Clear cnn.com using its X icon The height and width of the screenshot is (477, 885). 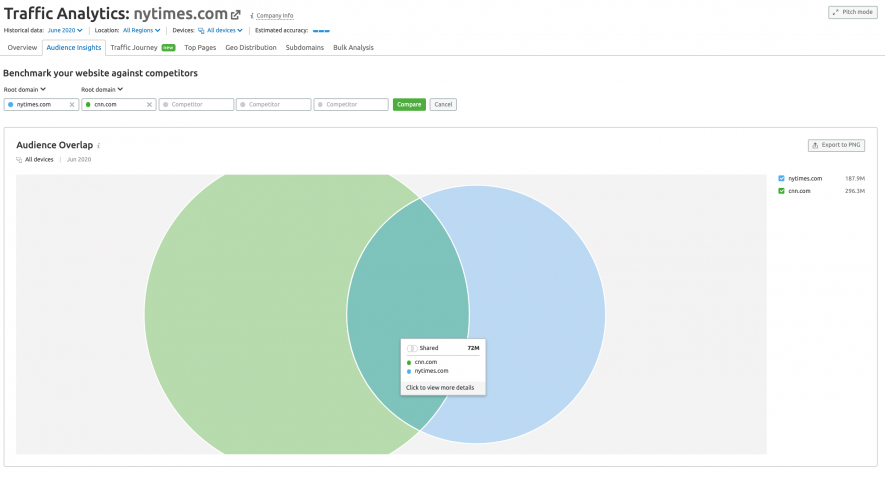click(149, 104)
